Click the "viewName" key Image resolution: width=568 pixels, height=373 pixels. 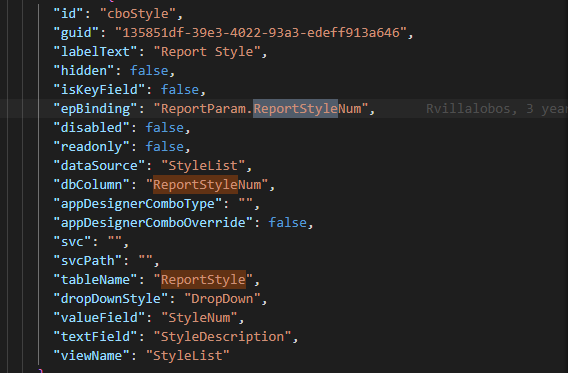click(91, 356)
